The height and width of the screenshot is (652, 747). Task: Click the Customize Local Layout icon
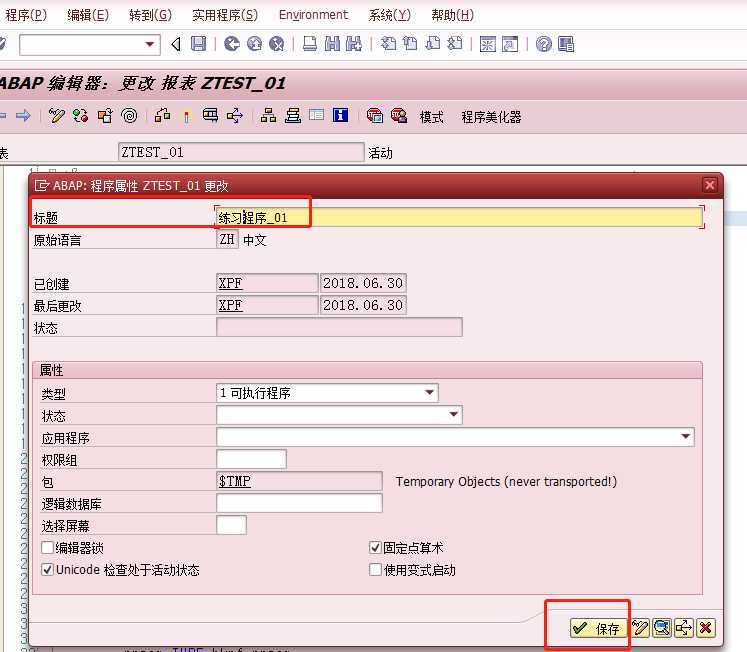(x=566, y=44)
